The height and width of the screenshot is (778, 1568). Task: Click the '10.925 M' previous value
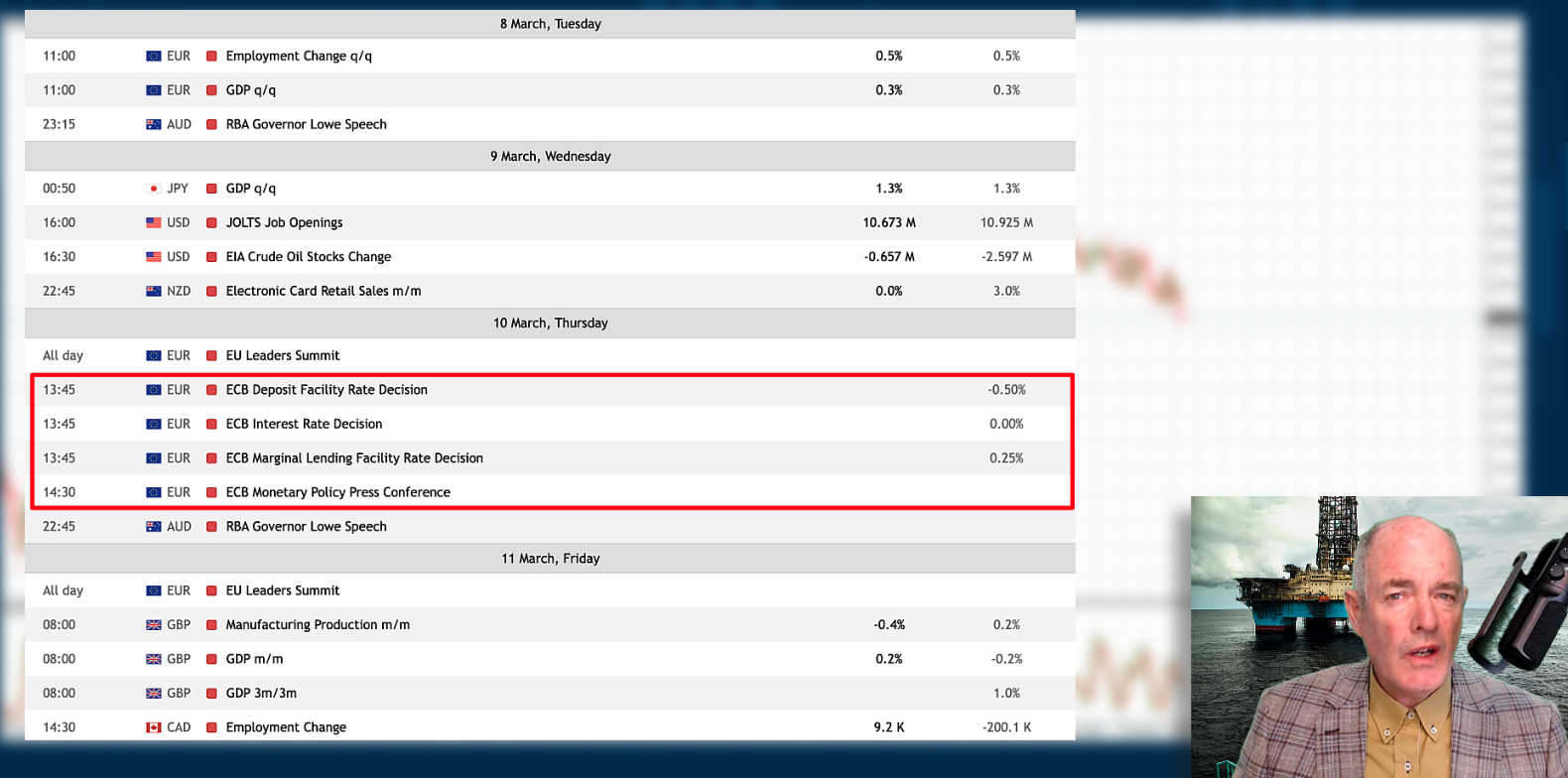coord(1006,223)
